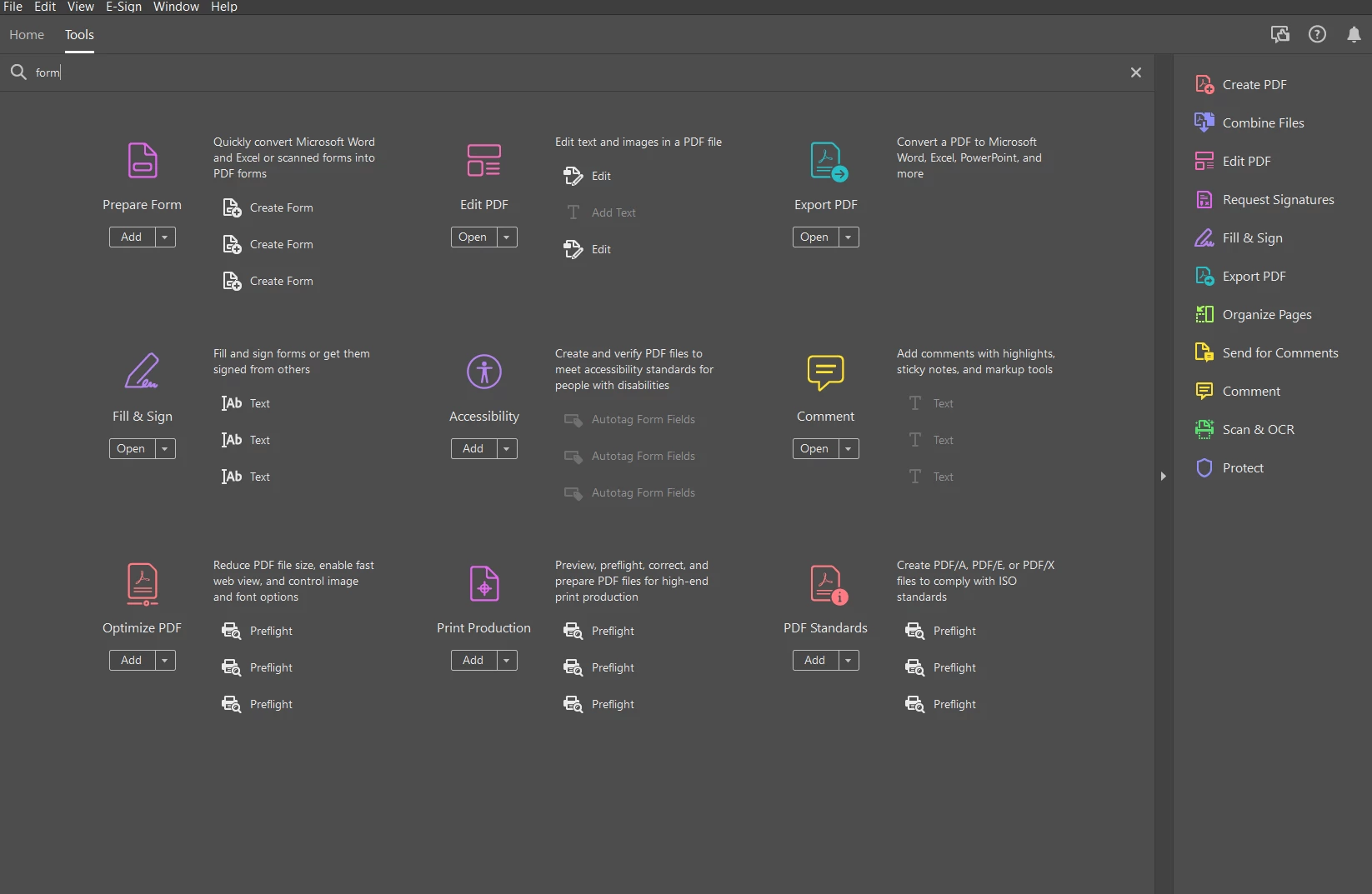Image resolution: width=1372 pixels, height=894 pixels.
Task: Click the Fill & Sign pen icon in results
Action: tap(142, 372)
